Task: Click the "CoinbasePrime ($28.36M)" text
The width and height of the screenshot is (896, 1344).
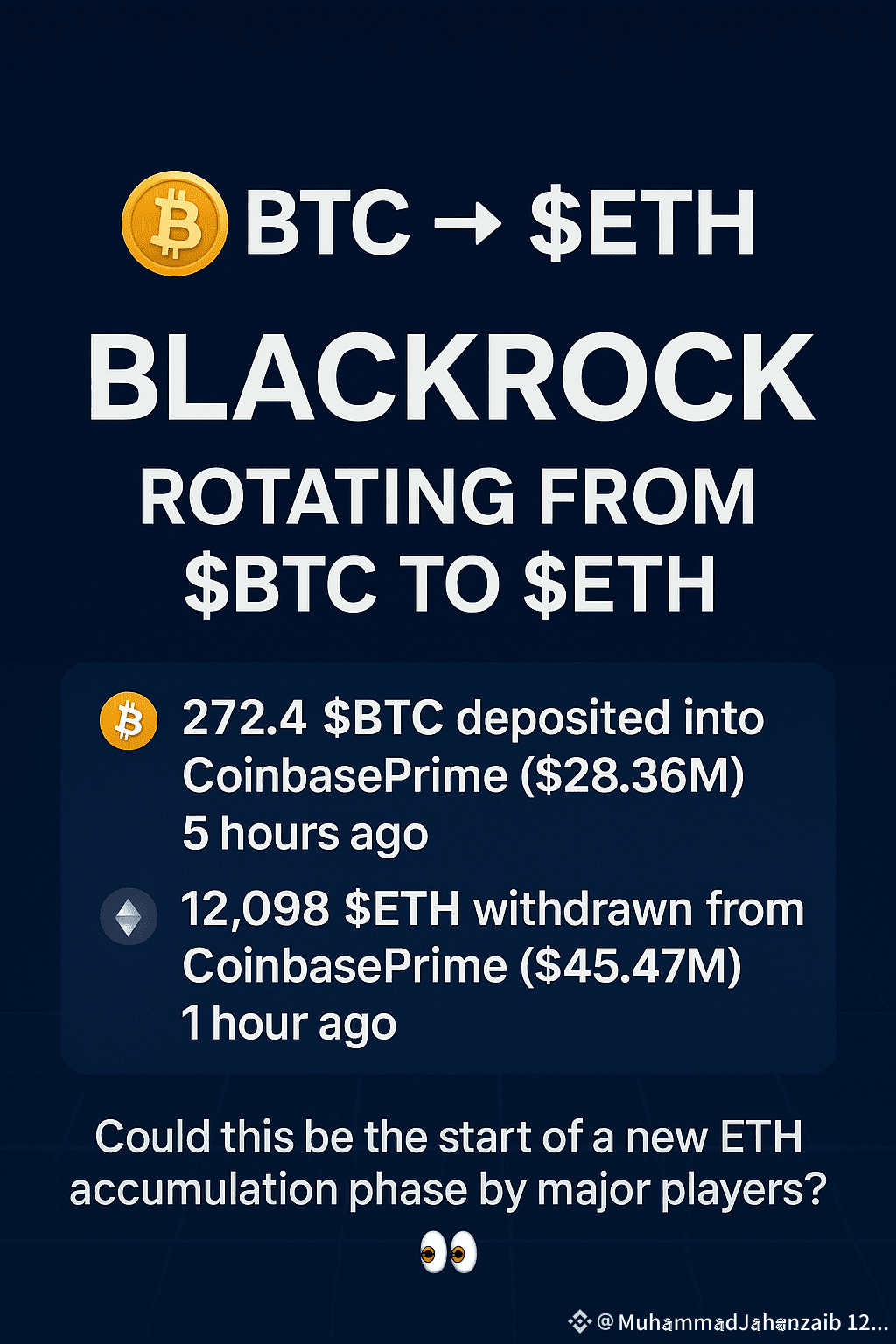Action: tap(463, 775)
